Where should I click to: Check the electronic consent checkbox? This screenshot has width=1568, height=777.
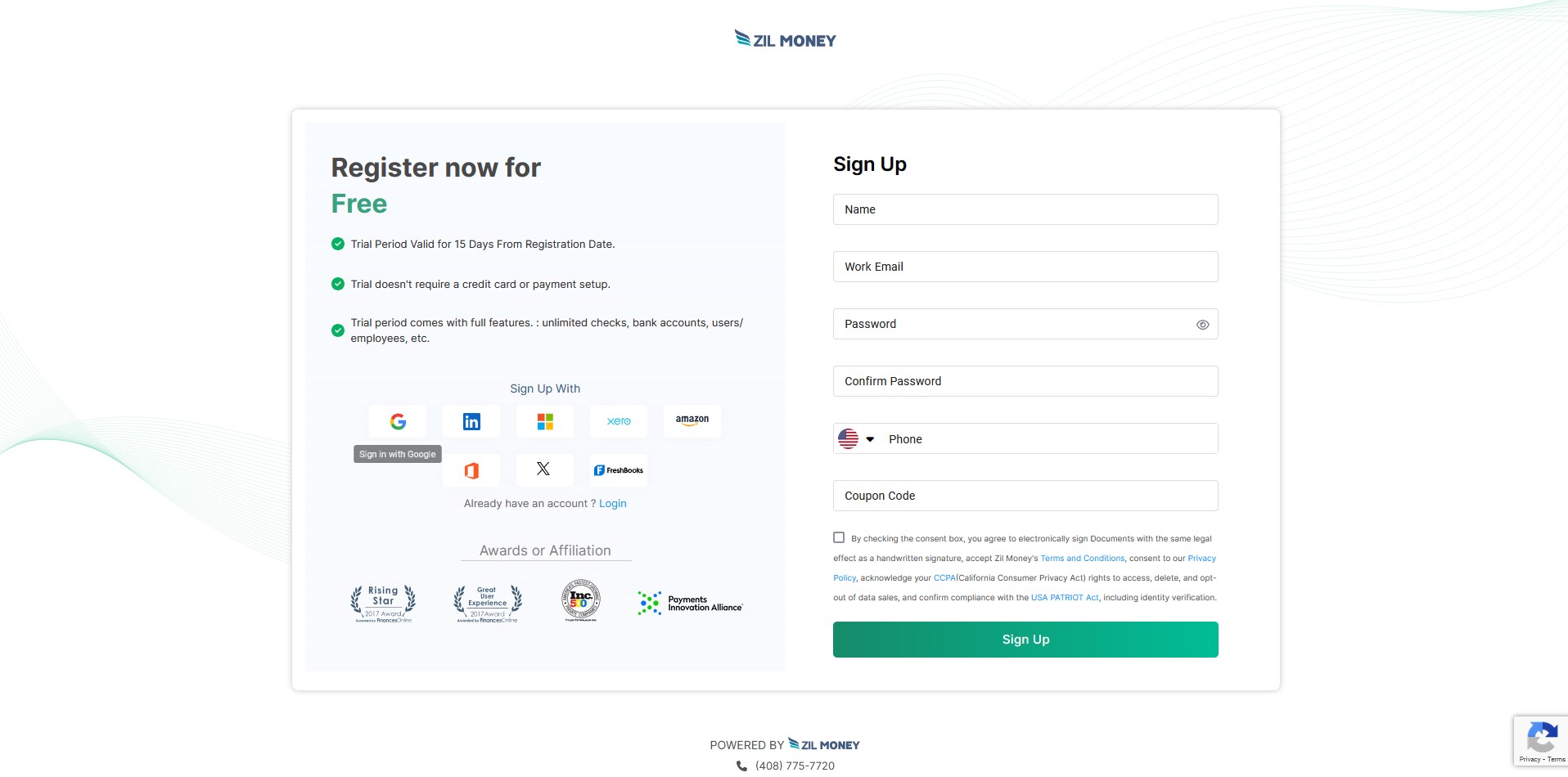839,537
